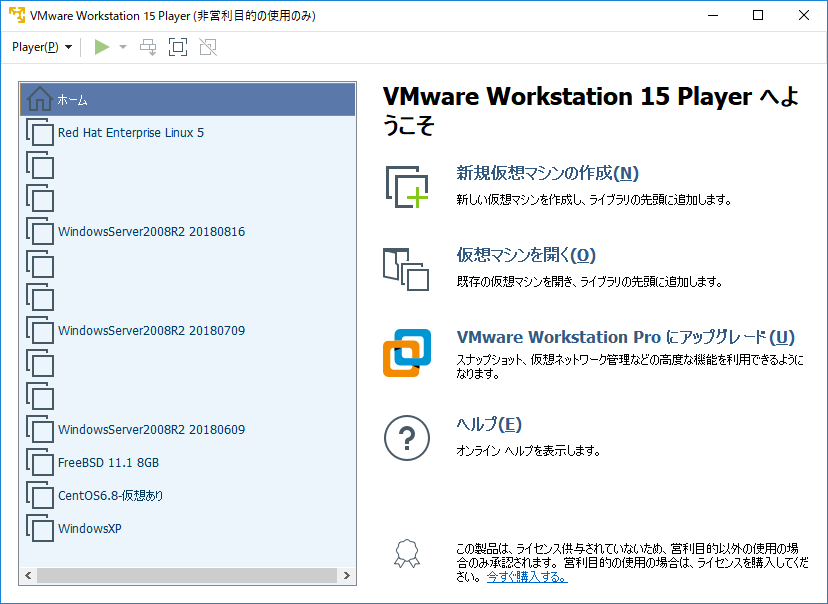Click the Unity mode toolbar icon
Viewport: 828px width, 604px height.
[208, 47]
